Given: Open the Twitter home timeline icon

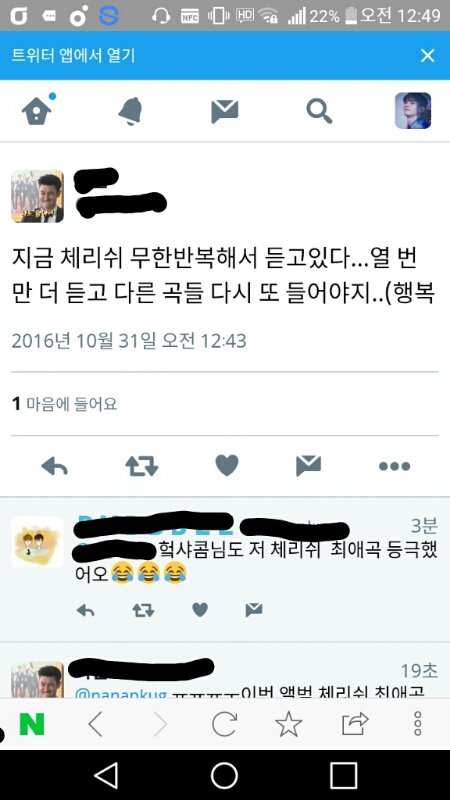Looking at the screenshot, I should coord(38,110).
